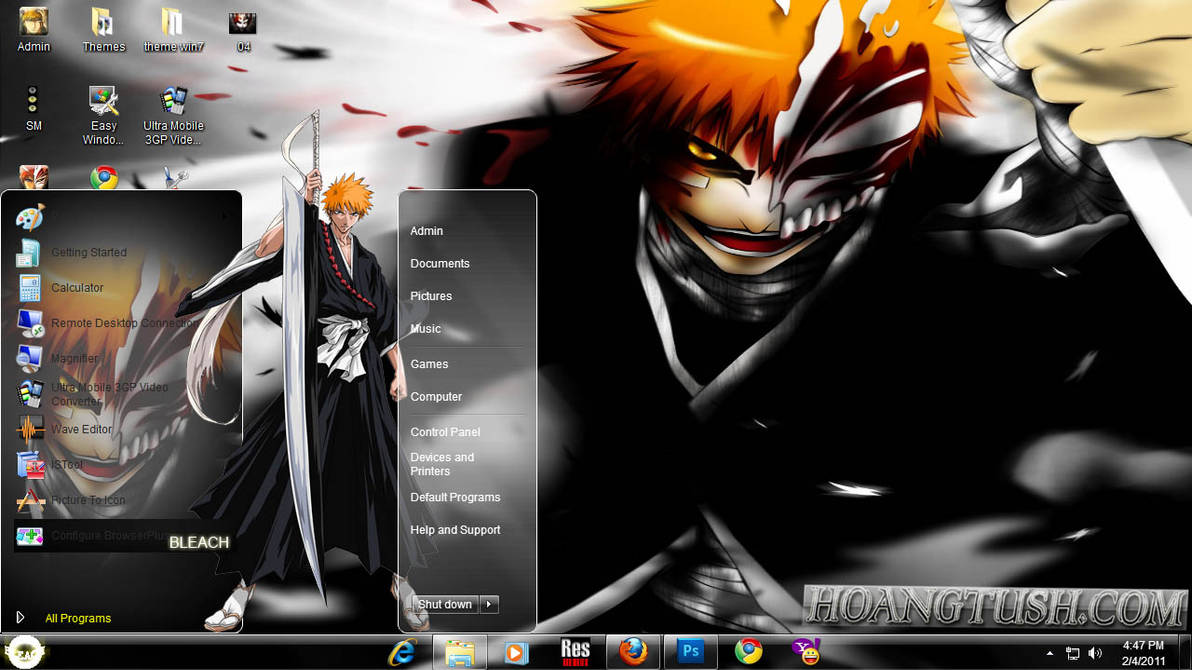Open Photoshop from the taskbar
This screenshot has width=1192, height=670.
(x=690, y=651)
